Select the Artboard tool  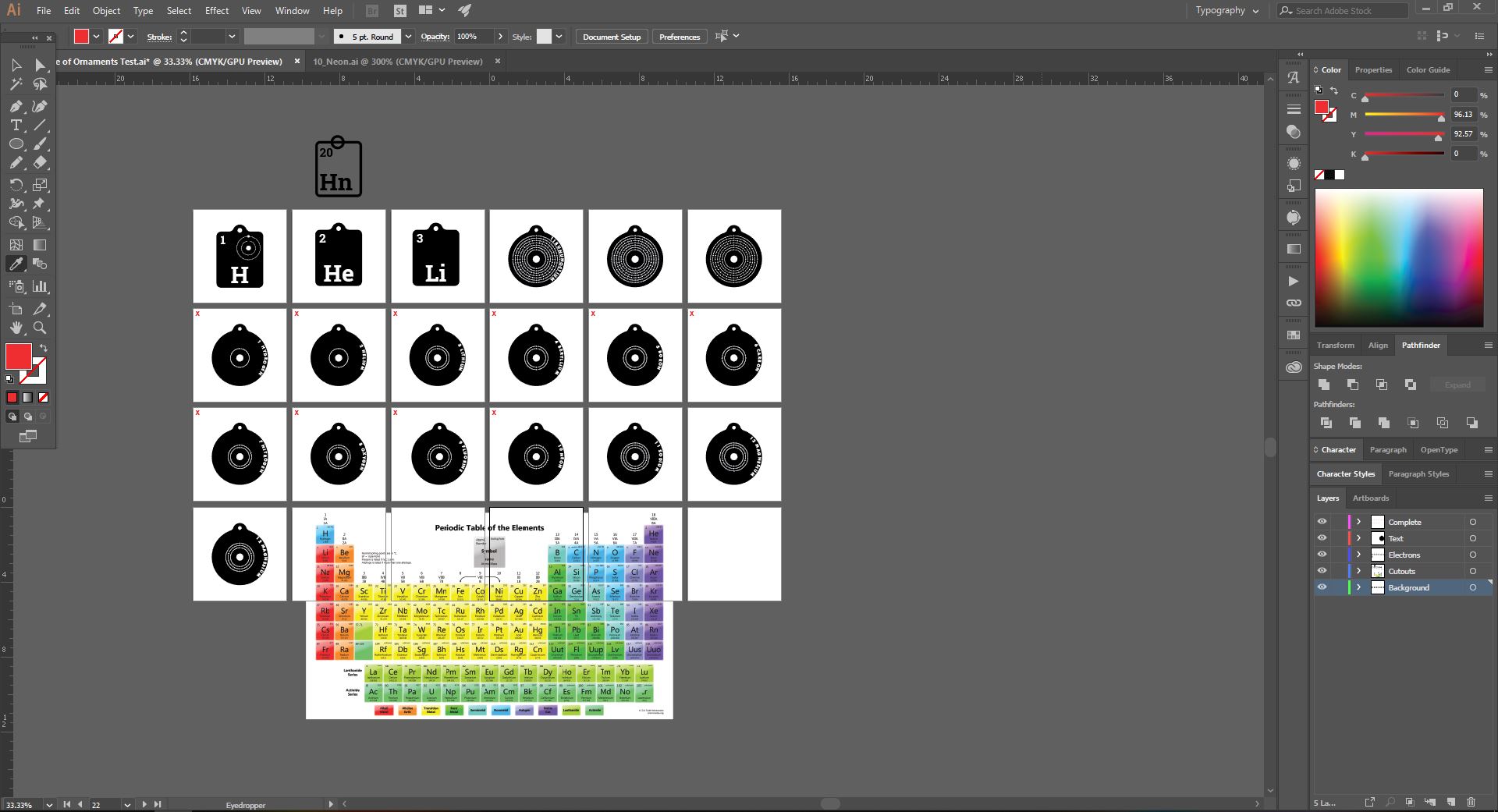pyautogui.click(x=16, y=309)
